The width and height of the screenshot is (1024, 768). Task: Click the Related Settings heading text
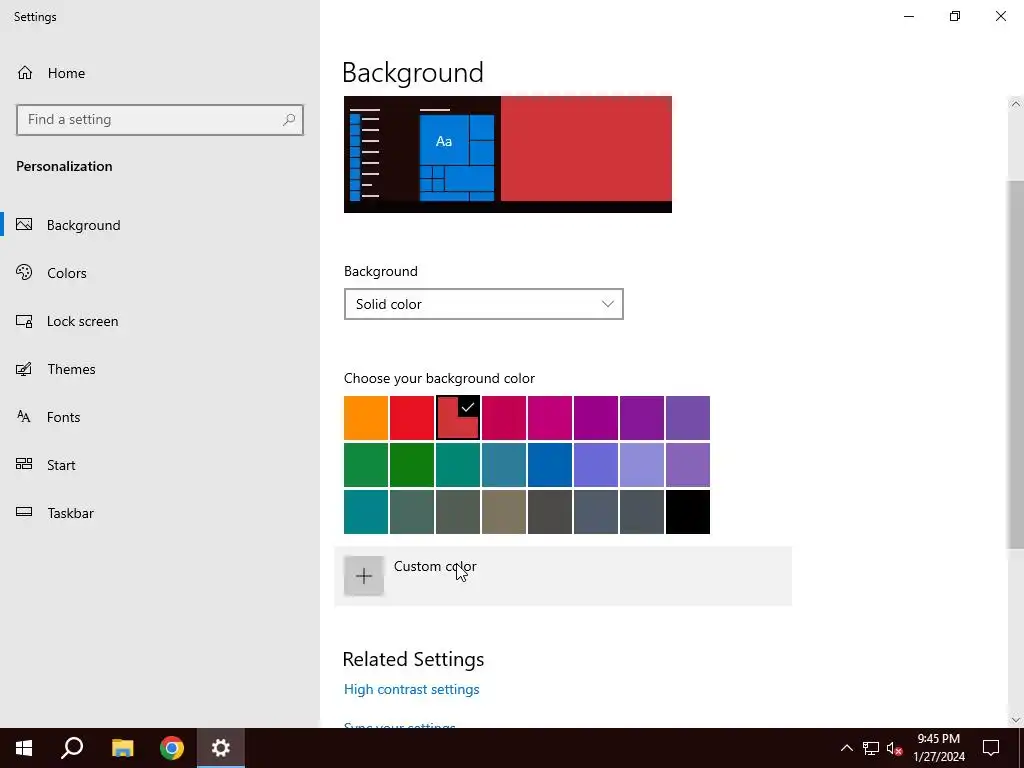pyautogui.click(x=413, y=659)
